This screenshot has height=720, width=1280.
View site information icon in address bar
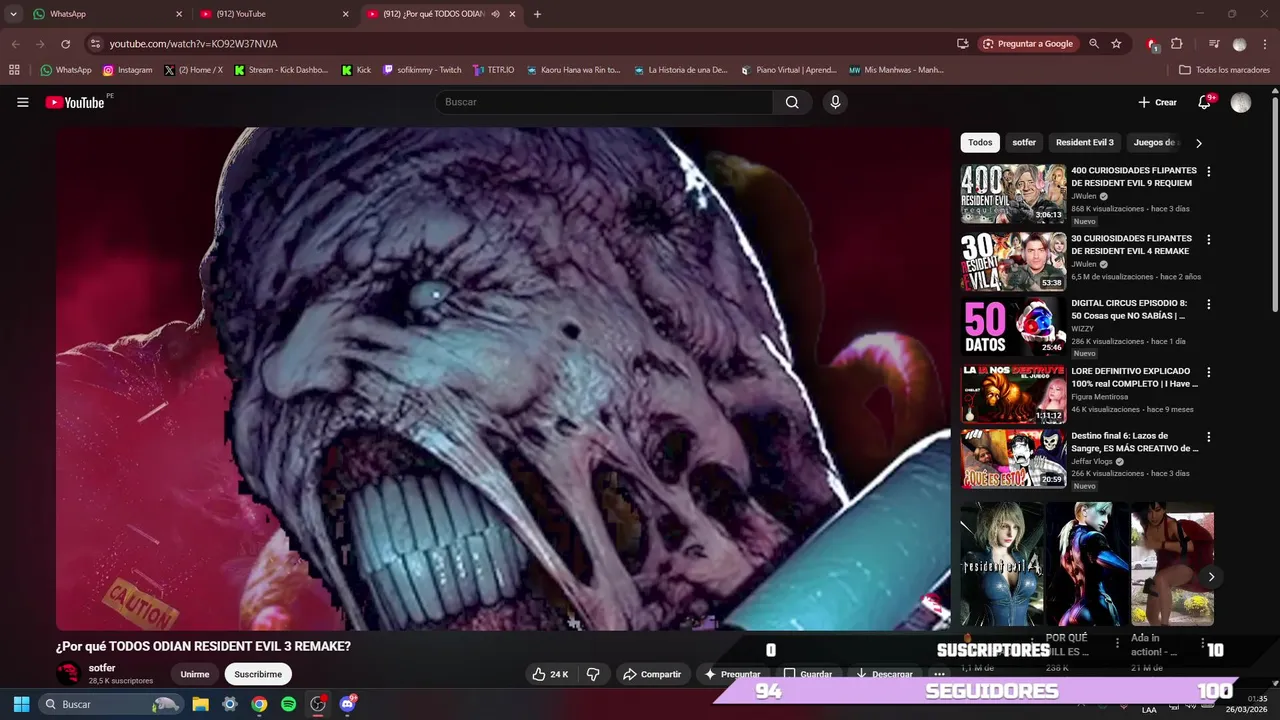coord(95,44)
